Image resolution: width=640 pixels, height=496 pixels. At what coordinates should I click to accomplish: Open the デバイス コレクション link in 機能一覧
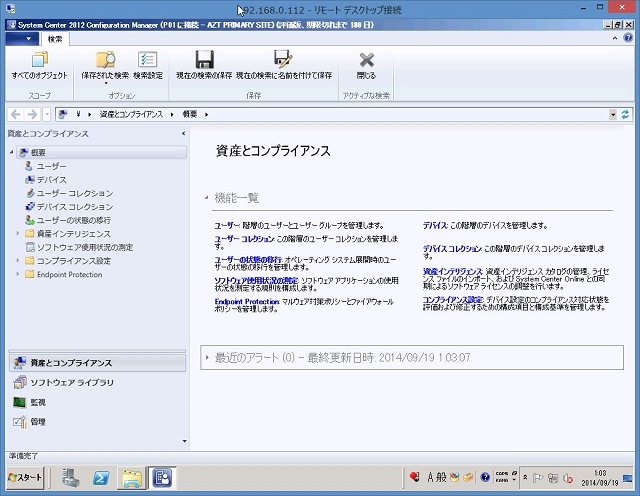[x=452, y=249]
